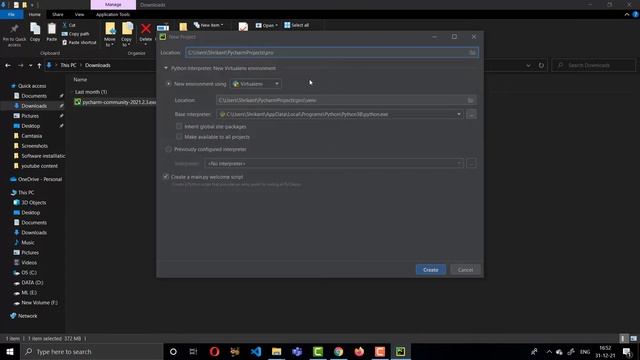Click browse folder icon in project Location field

(x=472, y=53)
